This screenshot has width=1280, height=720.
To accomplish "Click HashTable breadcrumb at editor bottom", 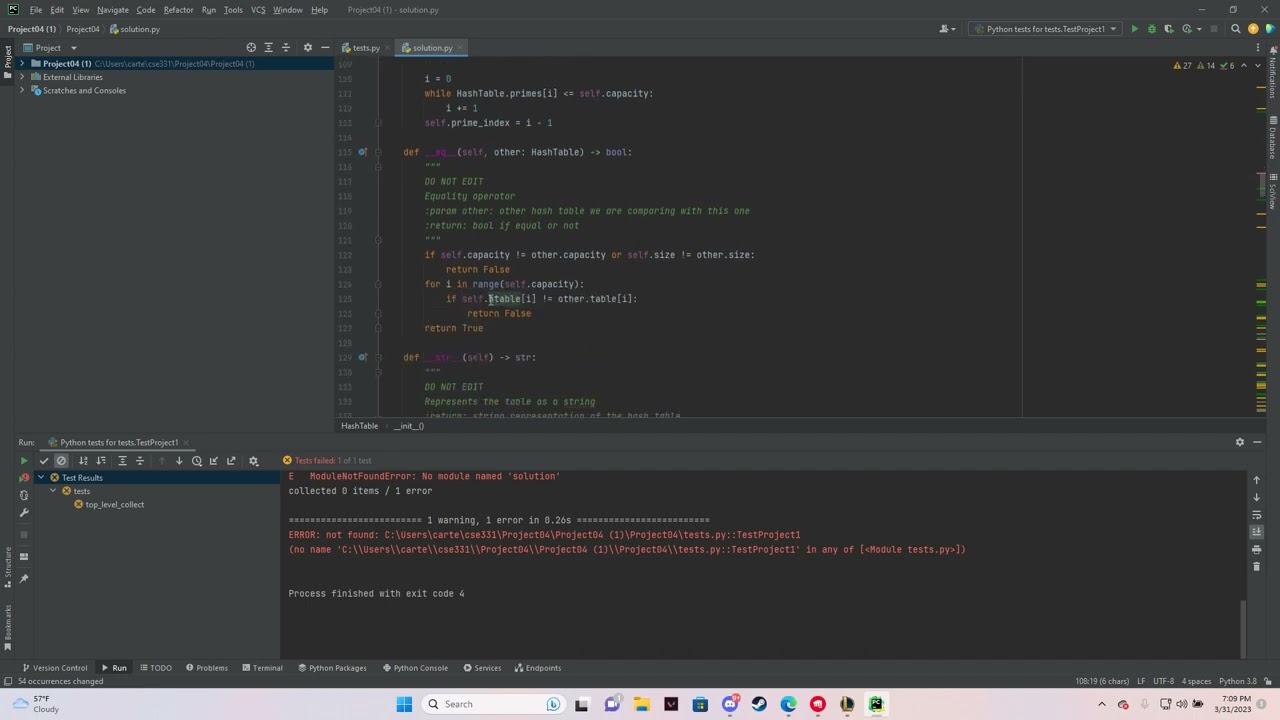I will click(x=359, y=426).
